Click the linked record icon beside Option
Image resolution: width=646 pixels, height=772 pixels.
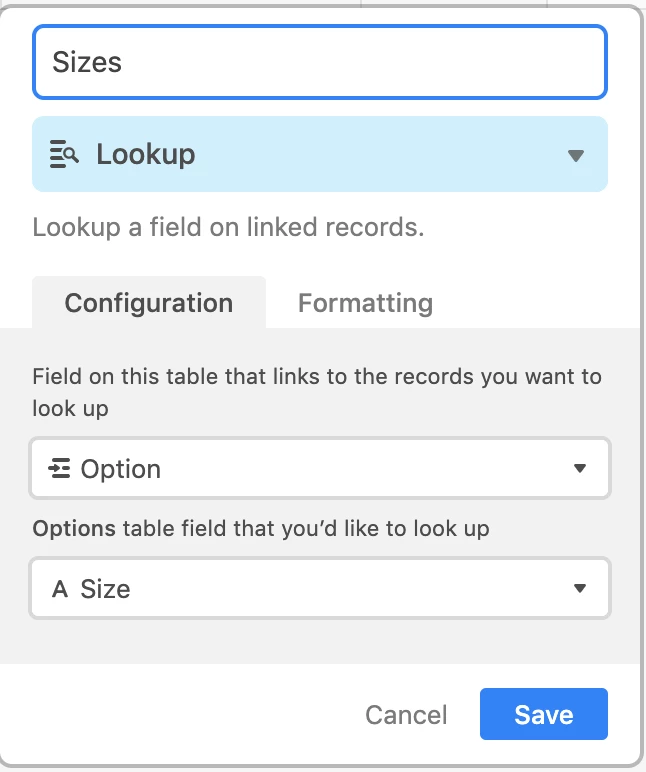[x=59, y=469]
